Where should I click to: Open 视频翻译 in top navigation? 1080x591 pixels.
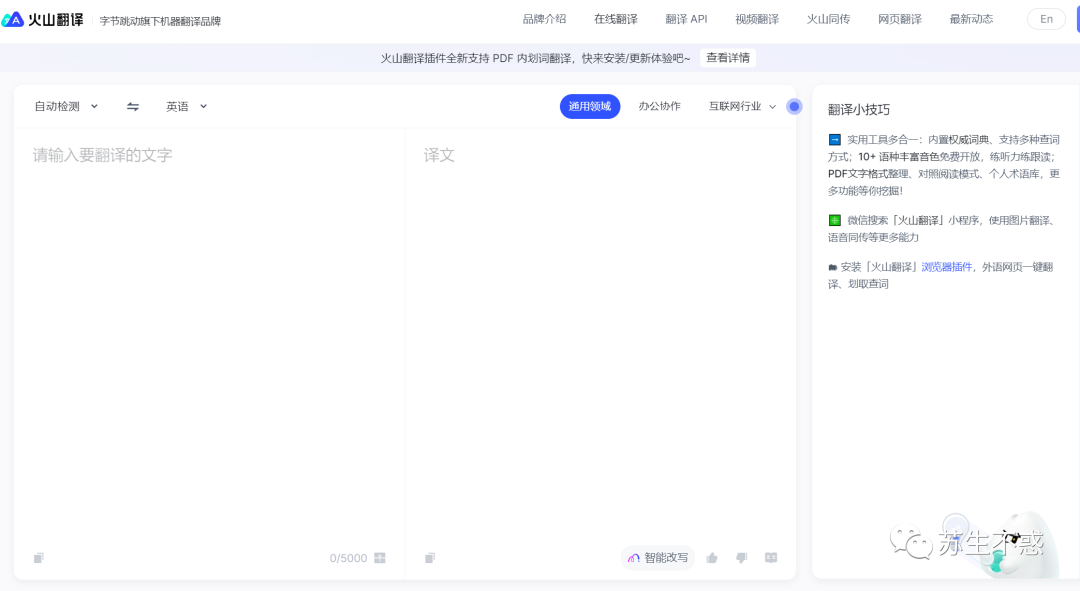[757, 19]
